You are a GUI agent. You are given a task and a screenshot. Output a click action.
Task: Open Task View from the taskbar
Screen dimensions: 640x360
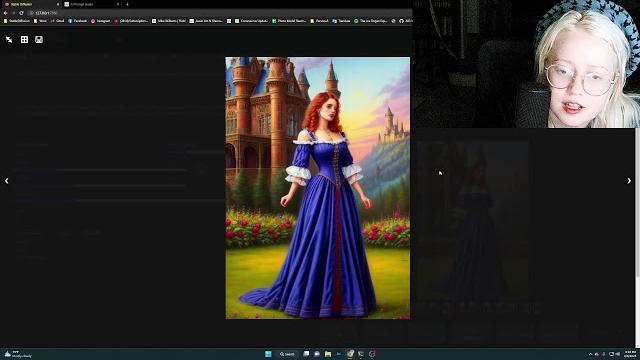(x=306, y=354)
